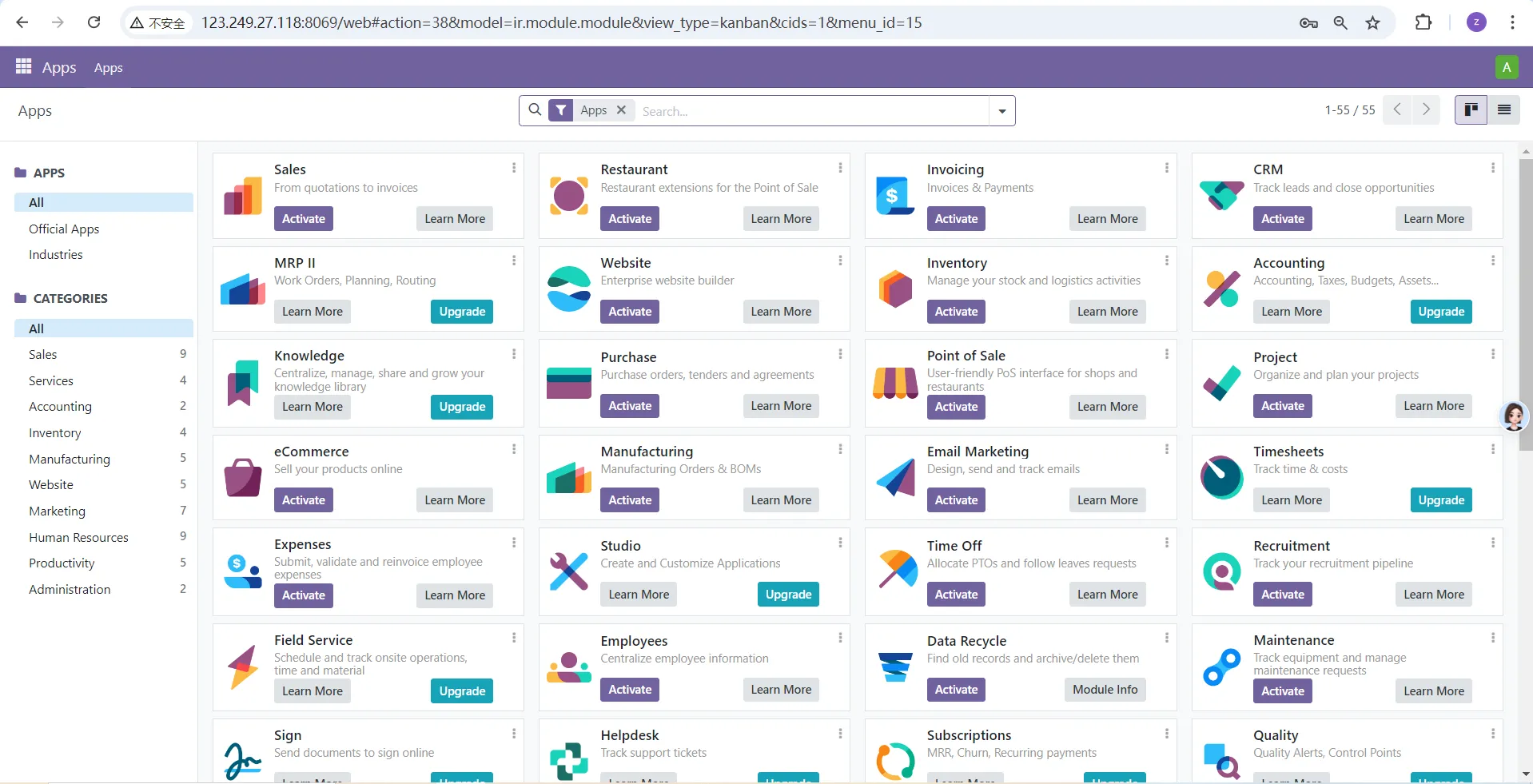Click the Invoicing app icon
This screenshot has height=784, width=1533.
[895, 196]
